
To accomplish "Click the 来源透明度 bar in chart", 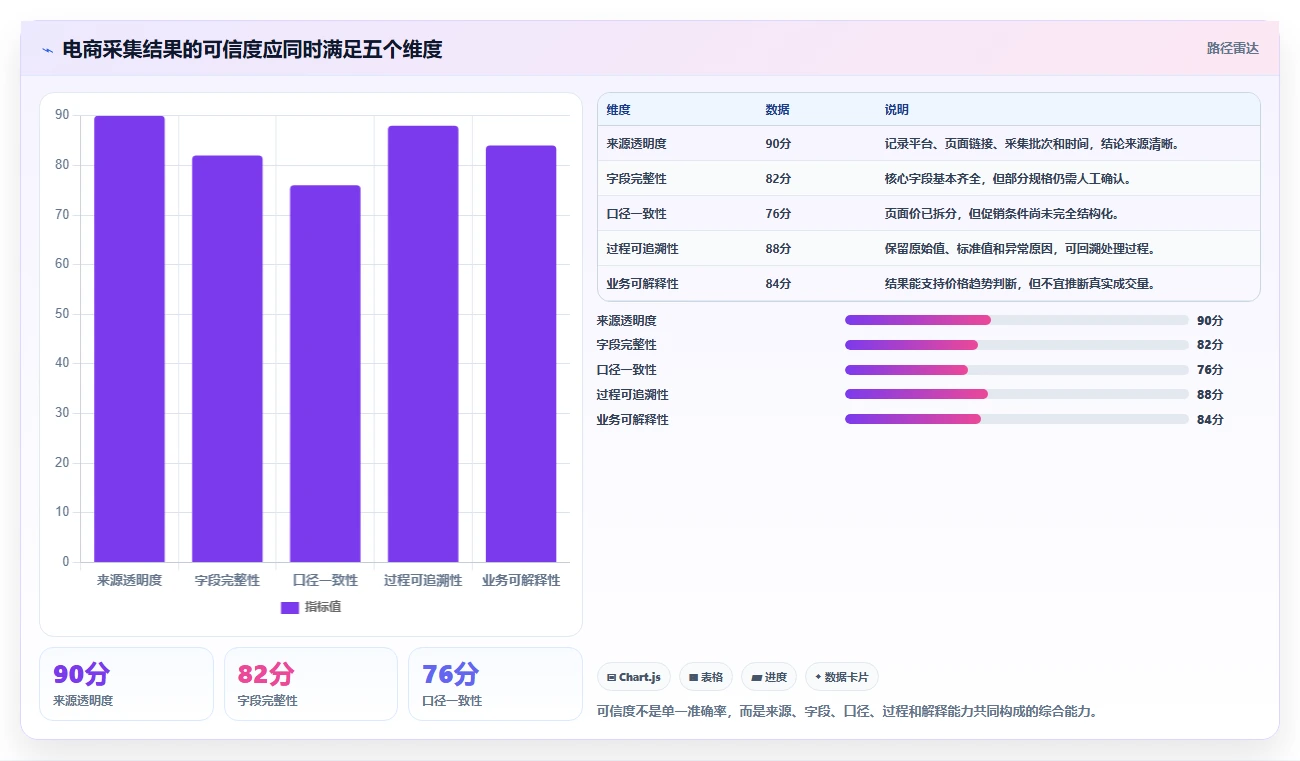I will [x=129, y=339].
